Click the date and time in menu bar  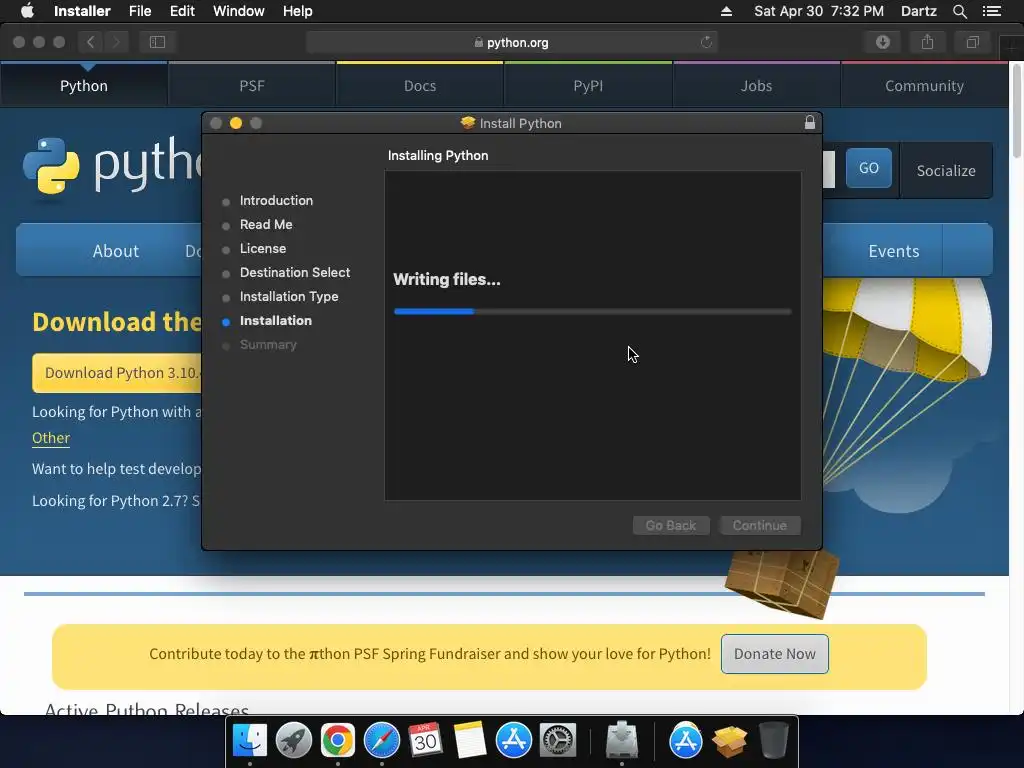click(x=819, y=11)
